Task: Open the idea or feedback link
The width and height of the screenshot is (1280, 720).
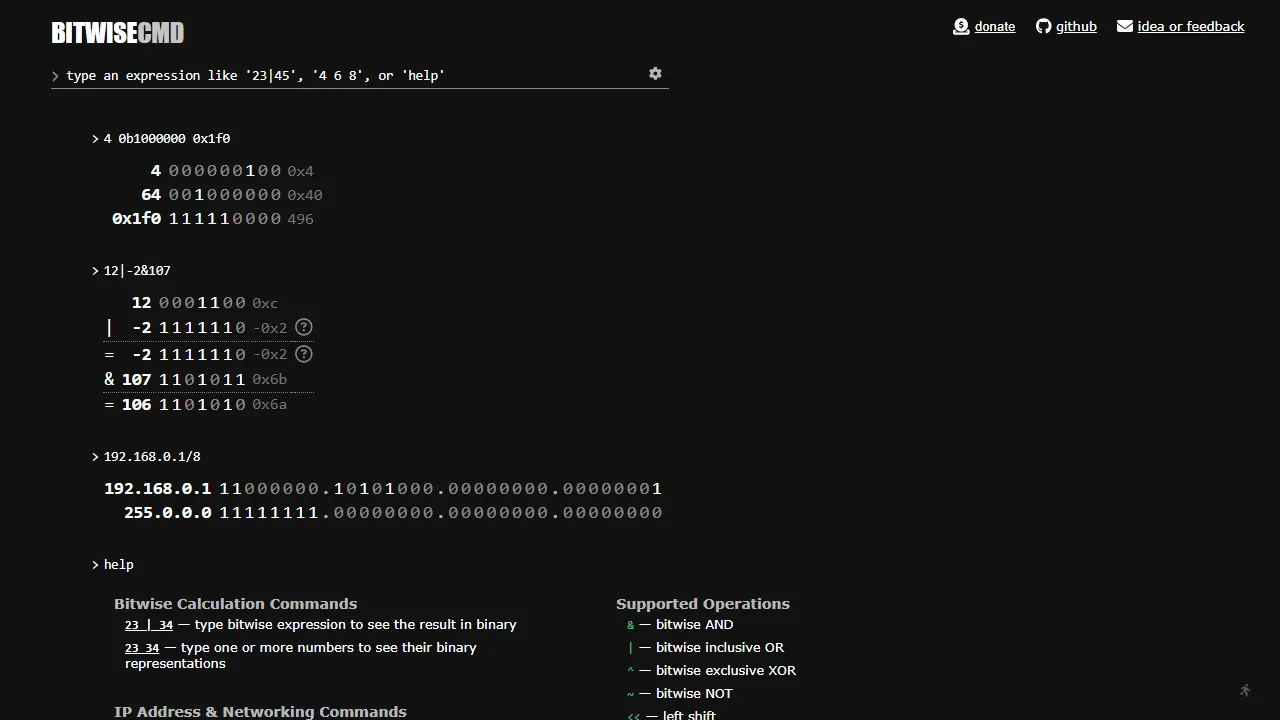Action: tap(1191, 26)
